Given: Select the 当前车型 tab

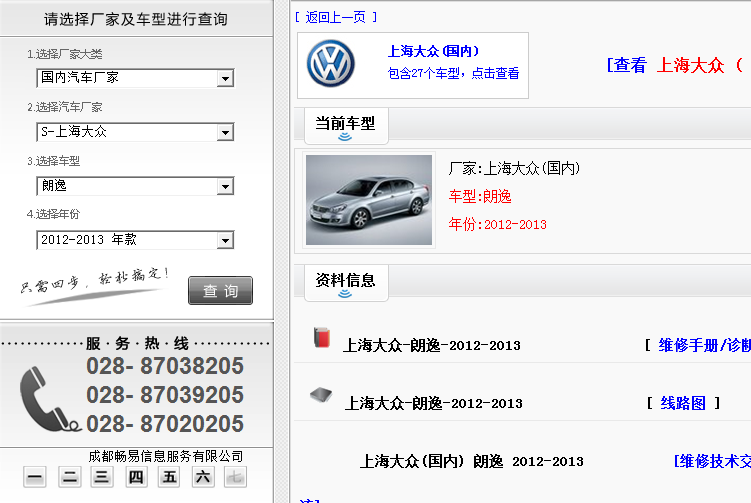Looking at the screenshot, I should tap(346, 126).
